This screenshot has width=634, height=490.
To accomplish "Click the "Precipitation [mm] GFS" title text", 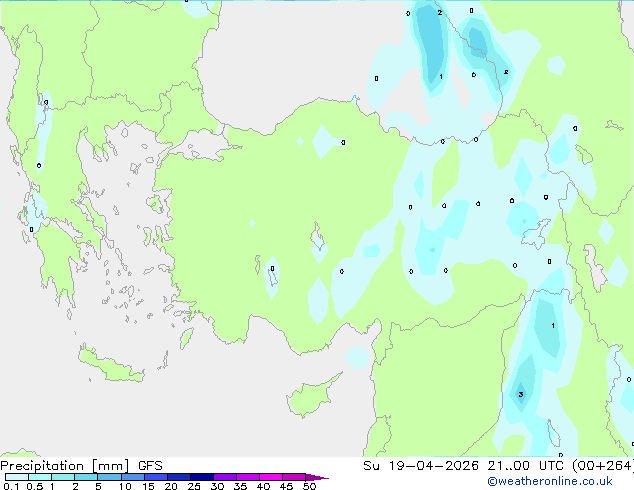I will (81, 466).
